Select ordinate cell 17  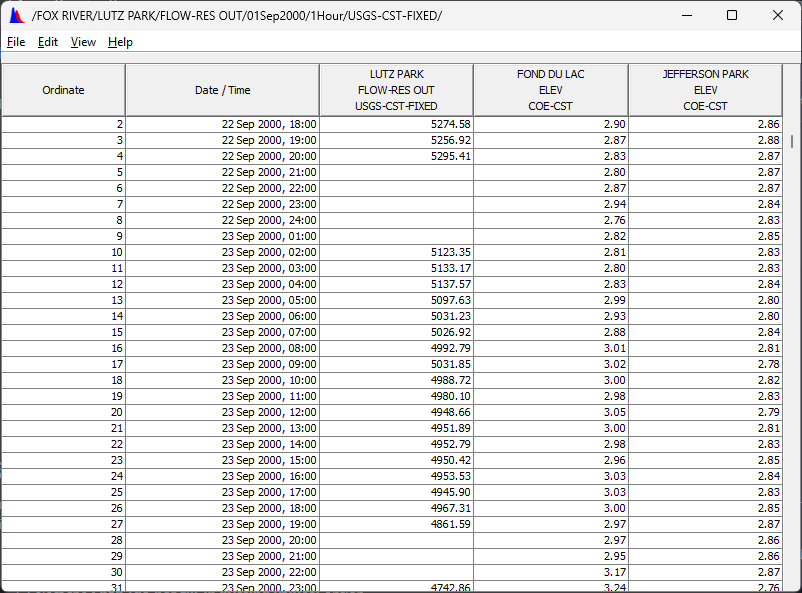[63, 364]
